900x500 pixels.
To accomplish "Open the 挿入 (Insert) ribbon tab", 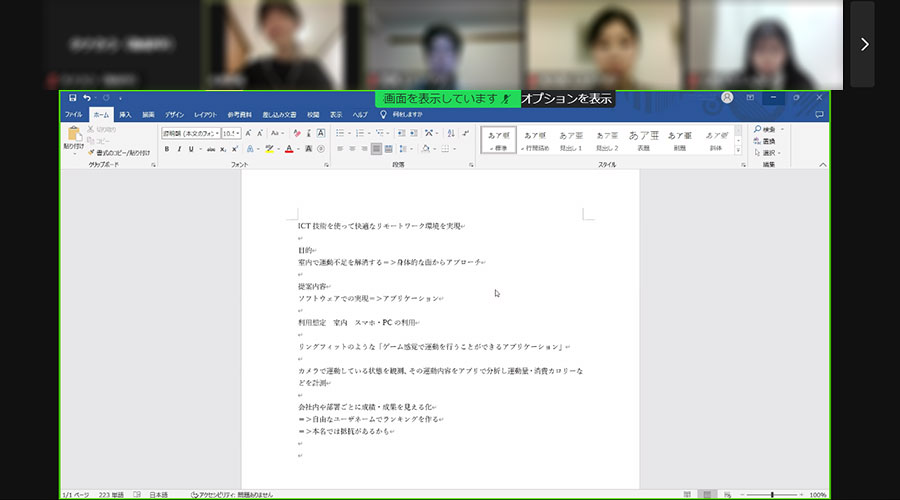I will pos(125,115).
